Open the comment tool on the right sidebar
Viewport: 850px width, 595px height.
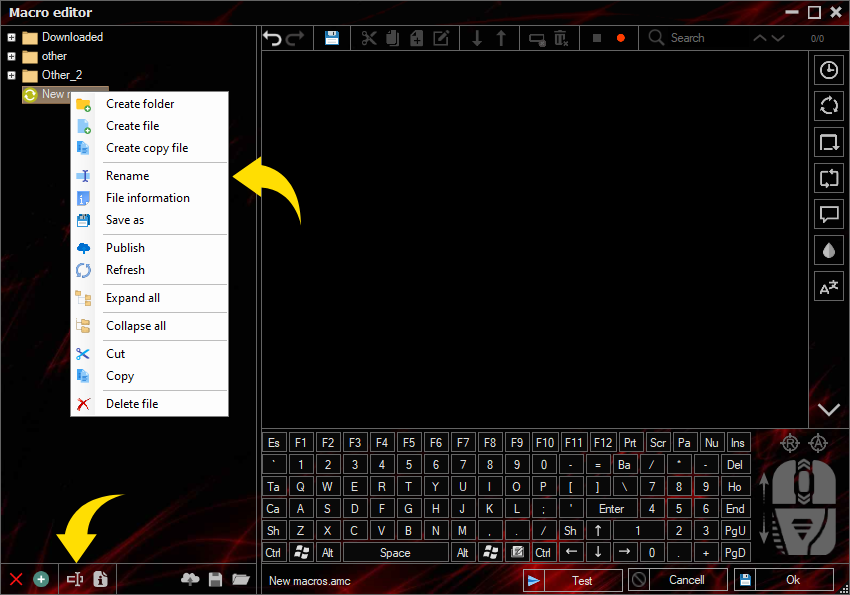828,214
